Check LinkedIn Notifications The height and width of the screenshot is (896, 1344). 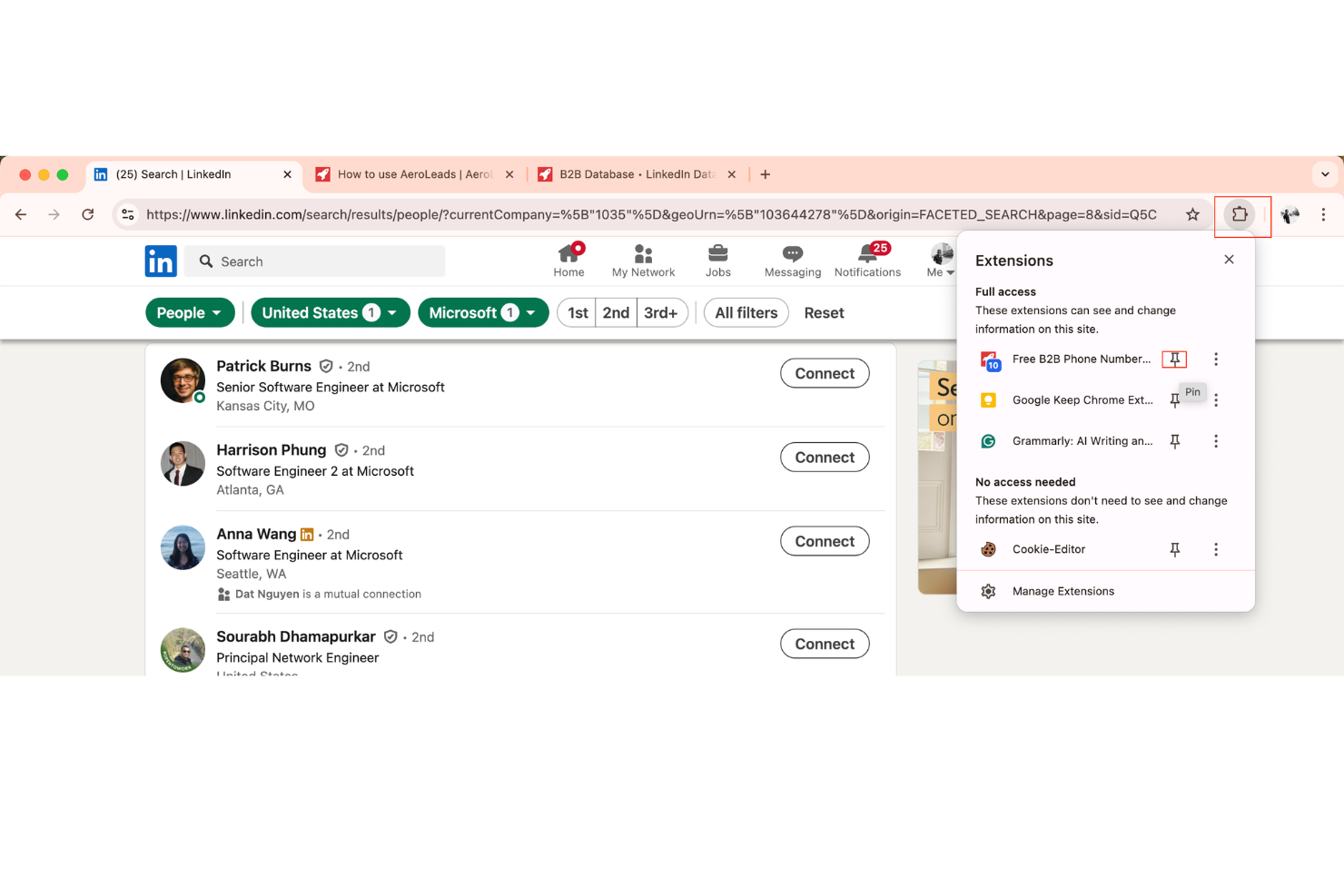tap(866, 261)
